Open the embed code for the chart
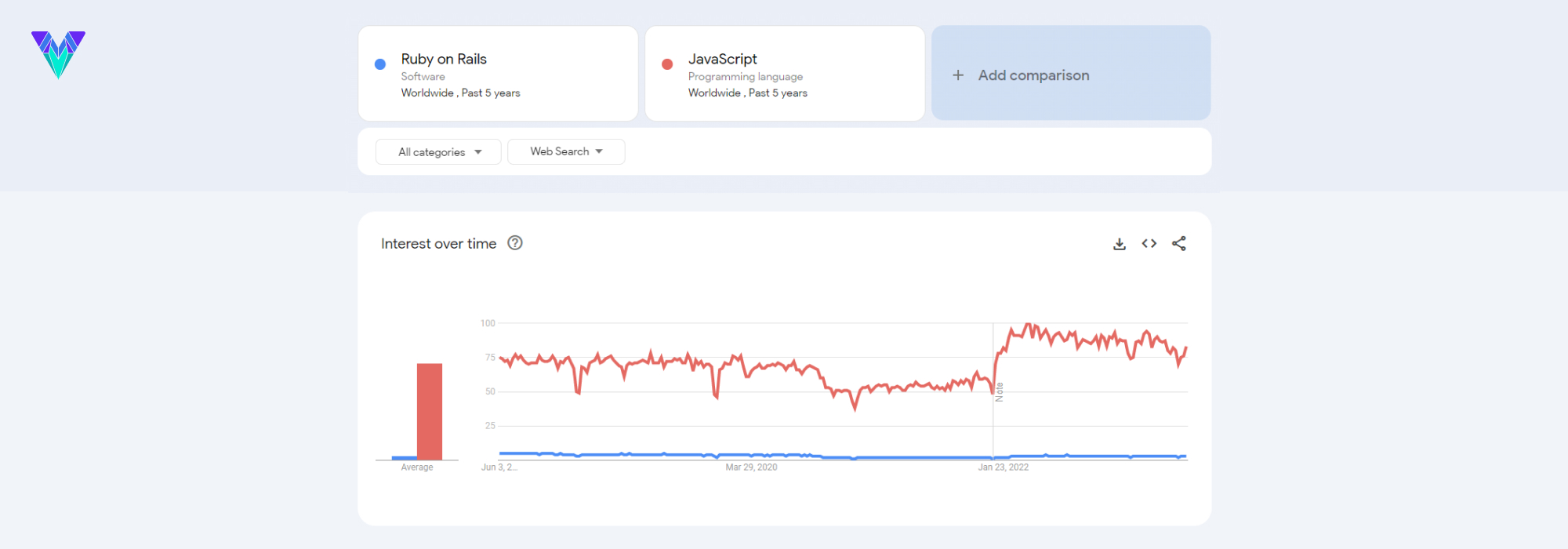This screenshot has height=549, width=1568. (x=1149, y=243)
